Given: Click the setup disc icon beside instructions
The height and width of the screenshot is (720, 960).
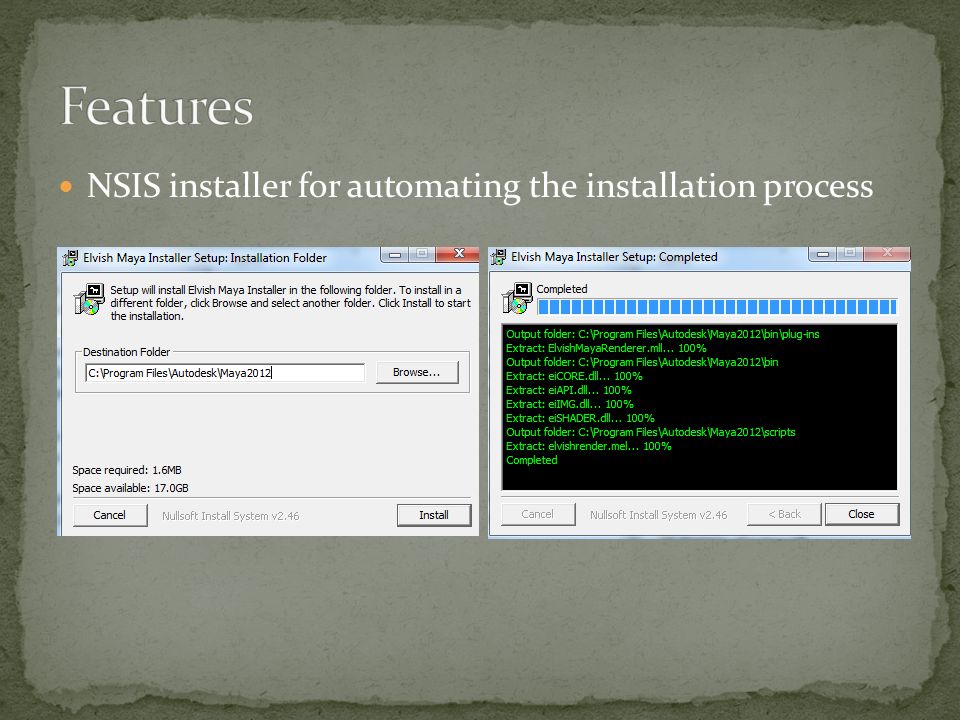Looking at the screenshot, I should 89,299.
